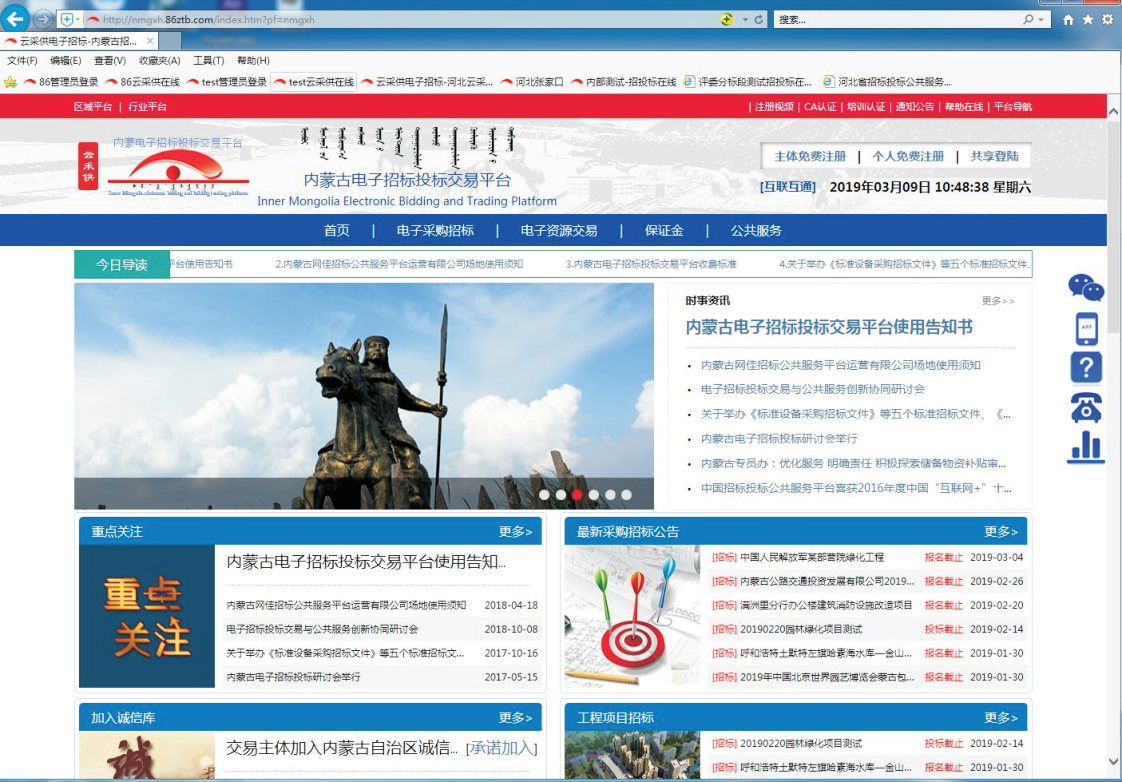Open the 河北张家口 bookmark

532,82
